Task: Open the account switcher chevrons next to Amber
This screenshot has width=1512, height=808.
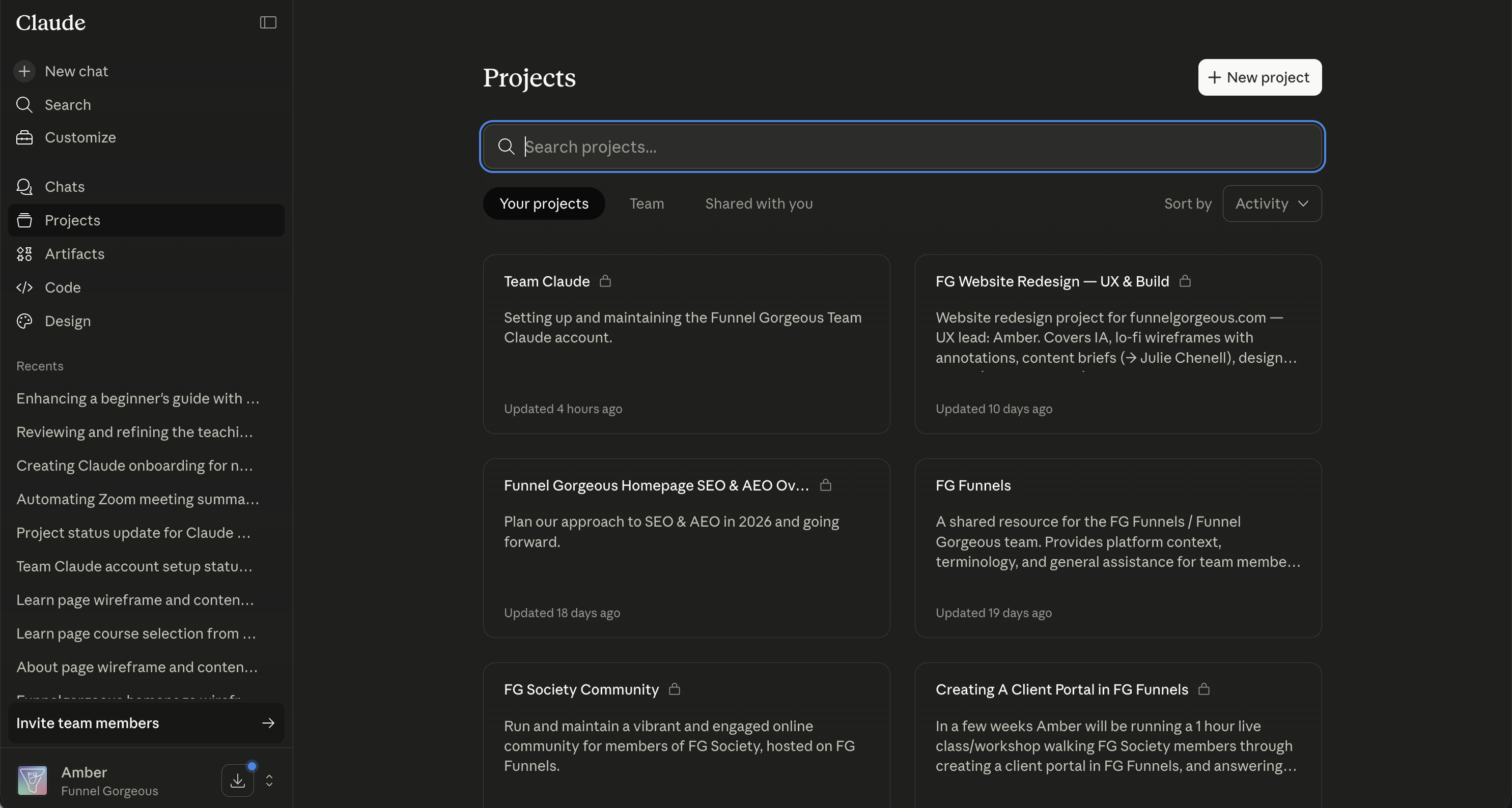Action: 269,781
